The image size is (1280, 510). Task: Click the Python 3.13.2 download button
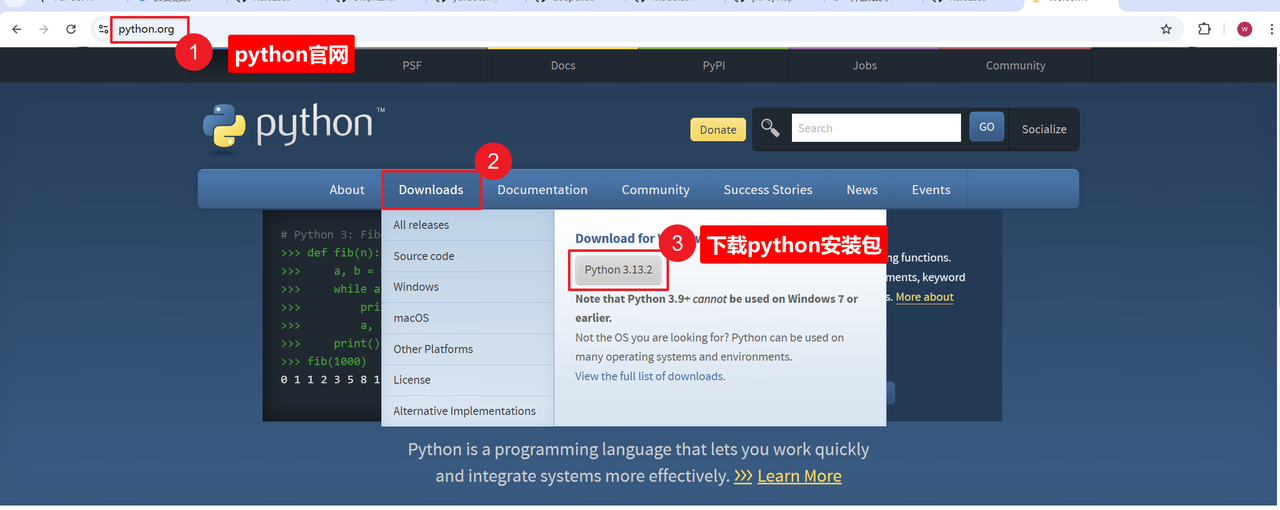click(x=619, y=270)
